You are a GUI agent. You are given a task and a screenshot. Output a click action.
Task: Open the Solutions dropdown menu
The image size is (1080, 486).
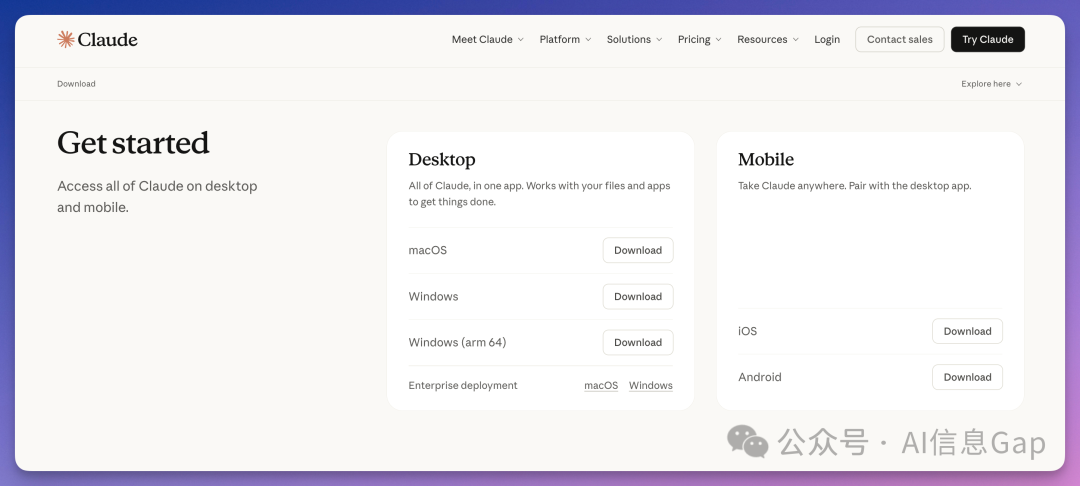click(634, 40)
